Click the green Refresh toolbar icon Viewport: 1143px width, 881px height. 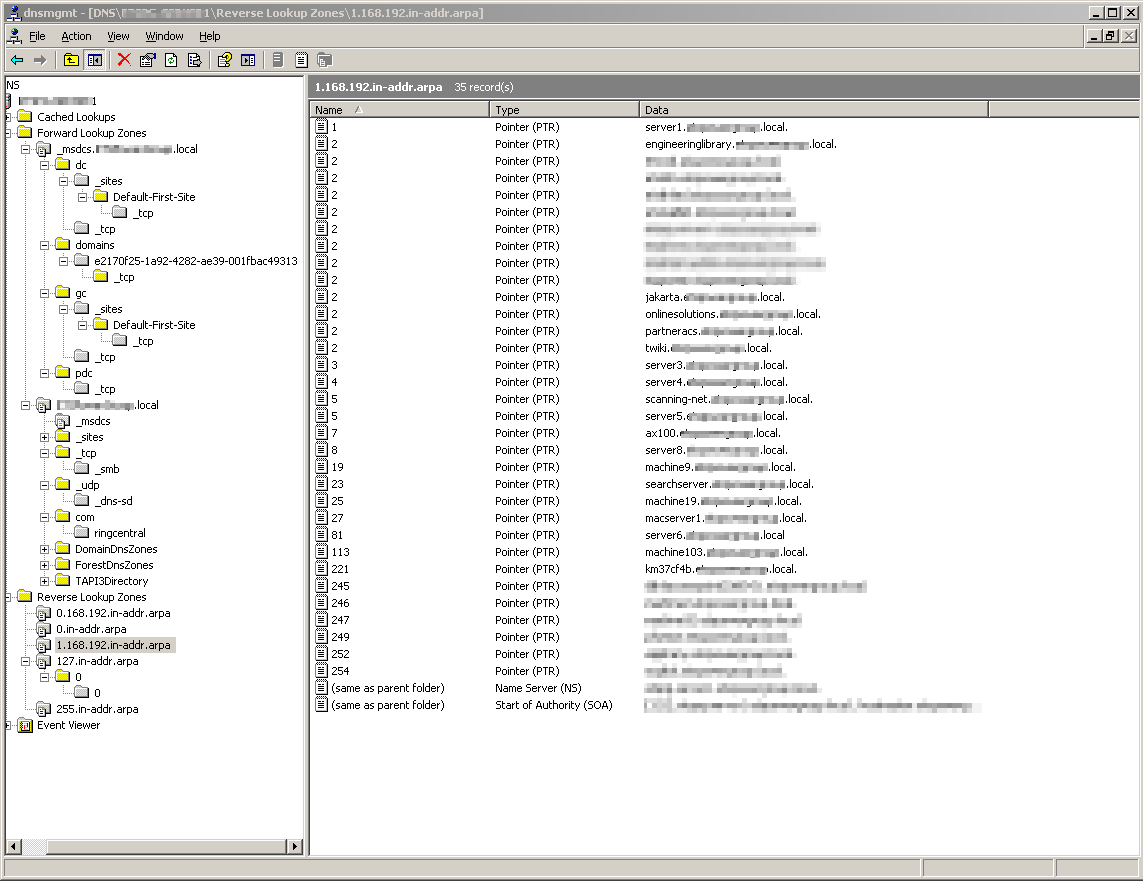click(171, 60)
